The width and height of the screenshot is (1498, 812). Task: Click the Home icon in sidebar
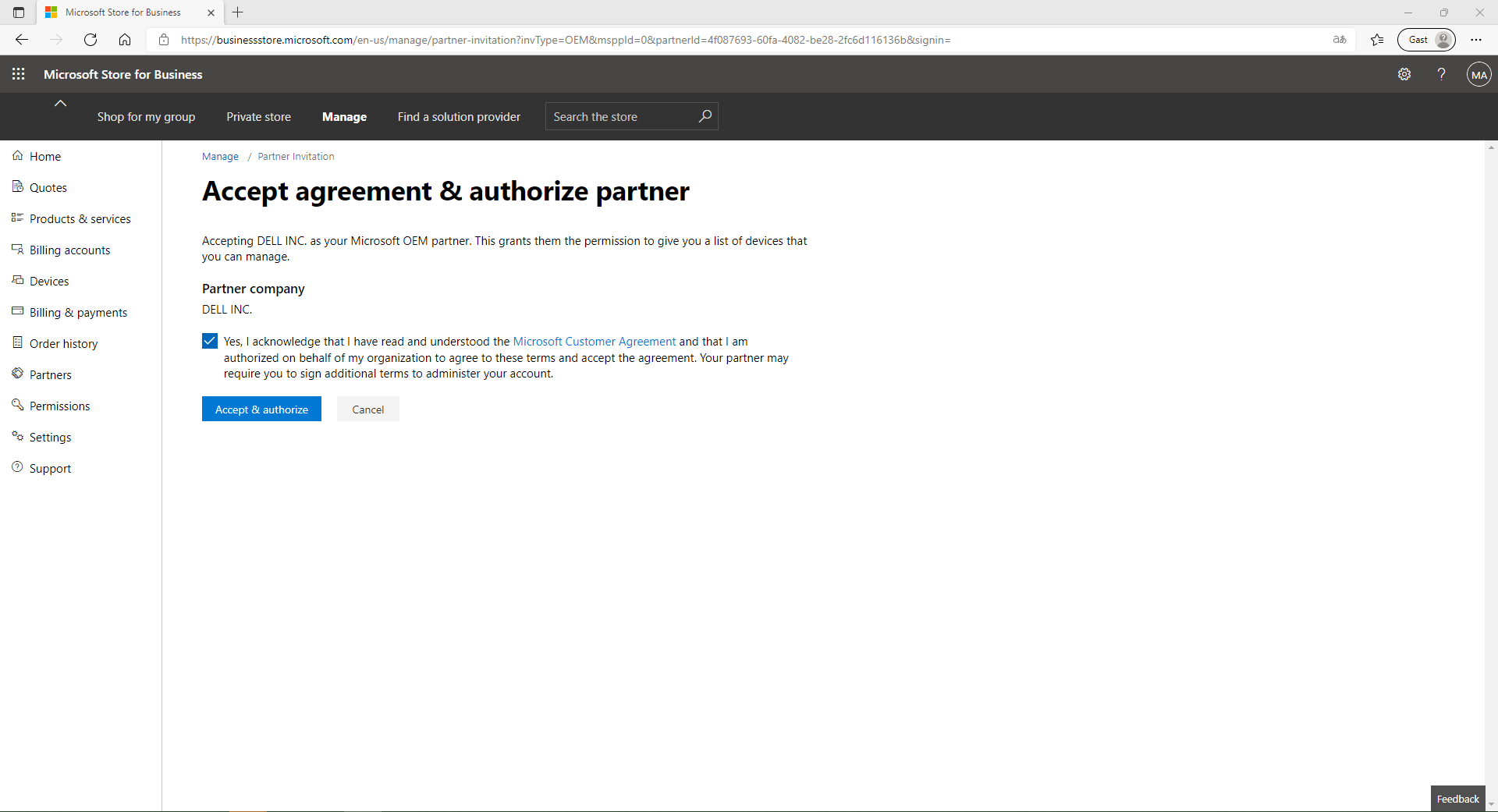pos(18,156)
